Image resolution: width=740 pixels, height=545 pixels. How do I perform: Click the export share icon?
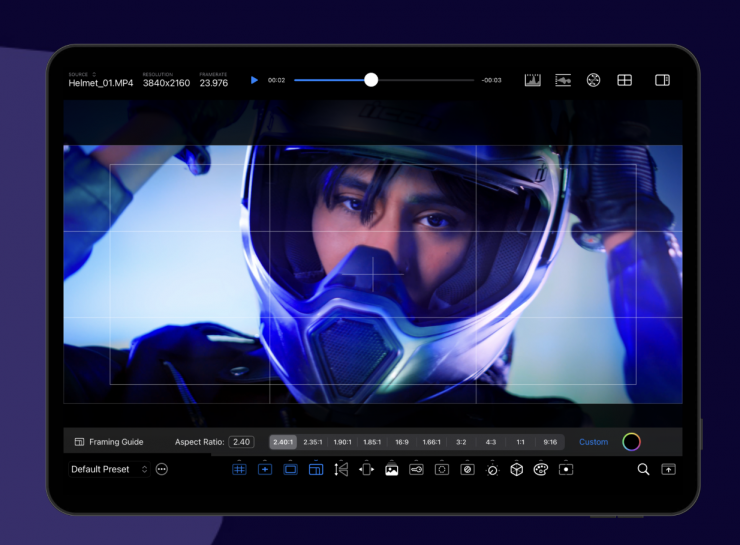[x=669, y=469]
